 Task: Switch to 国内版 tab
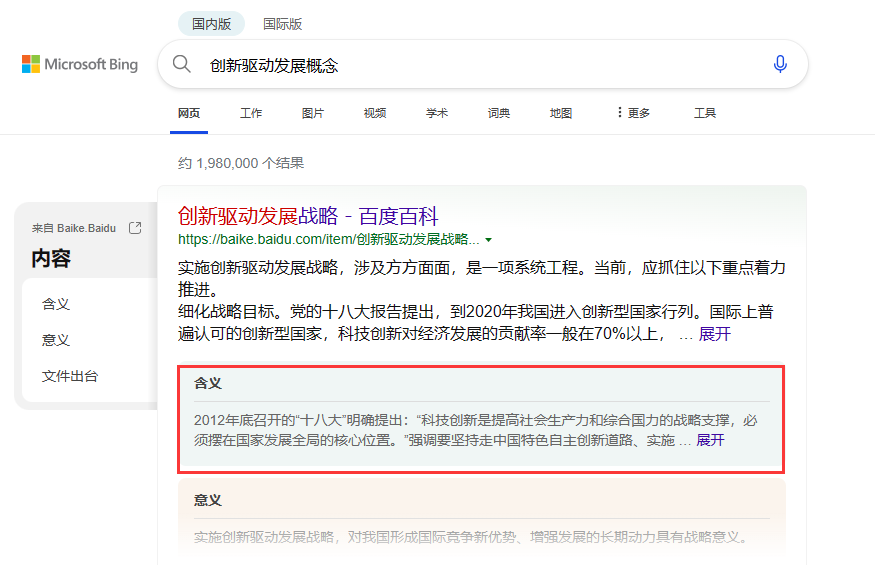click(211, 24)
